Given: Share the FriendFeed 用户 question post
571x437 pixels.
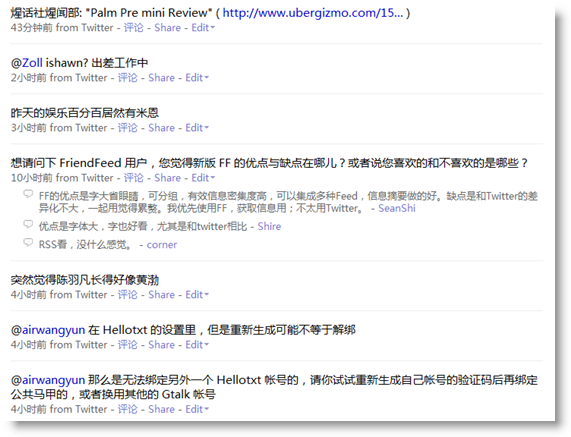Looking at the screenshot, I should 168,178.
